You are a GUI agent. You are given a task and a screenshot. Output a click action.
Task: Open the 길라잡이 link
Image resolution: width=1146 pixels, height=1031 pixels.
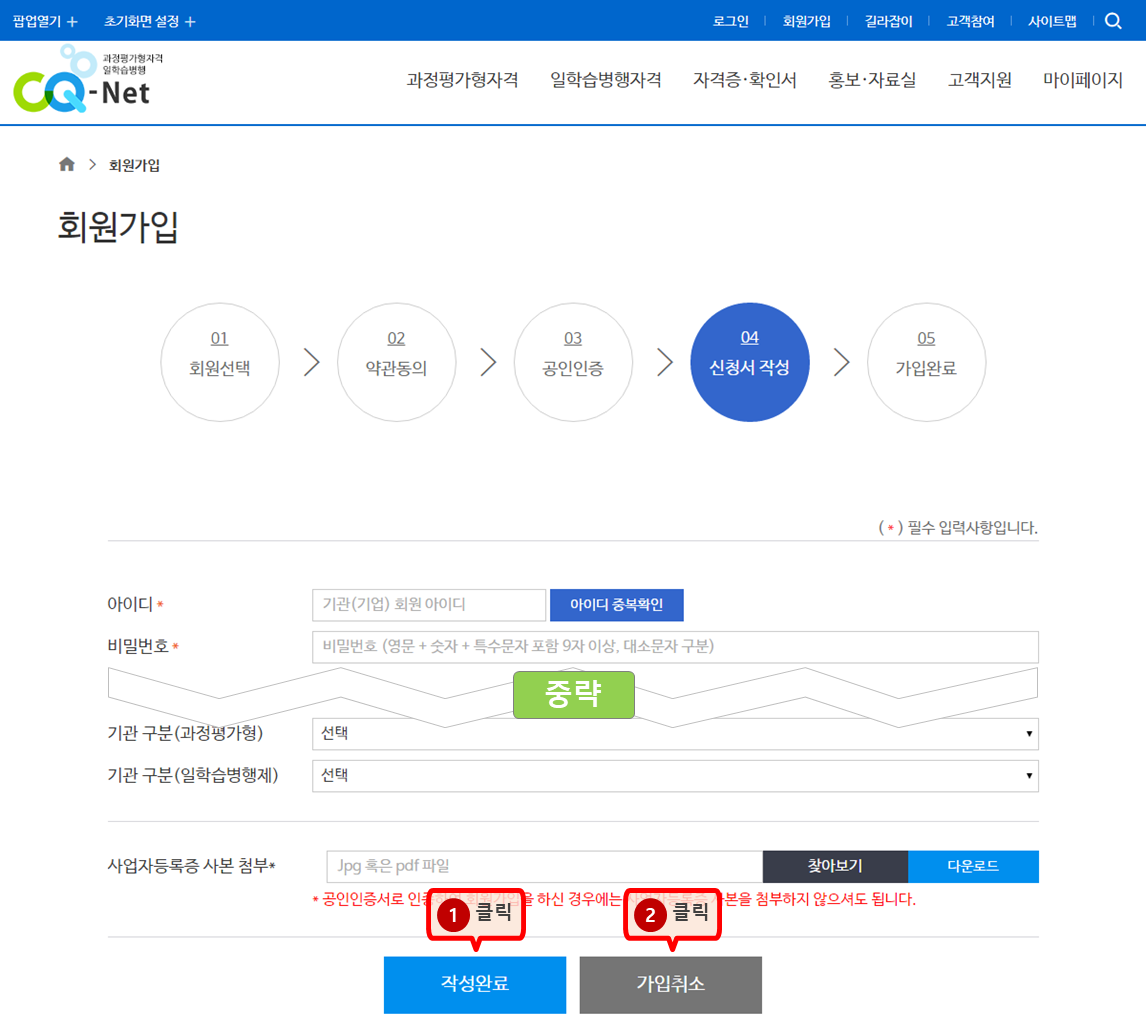click(888, 21)
